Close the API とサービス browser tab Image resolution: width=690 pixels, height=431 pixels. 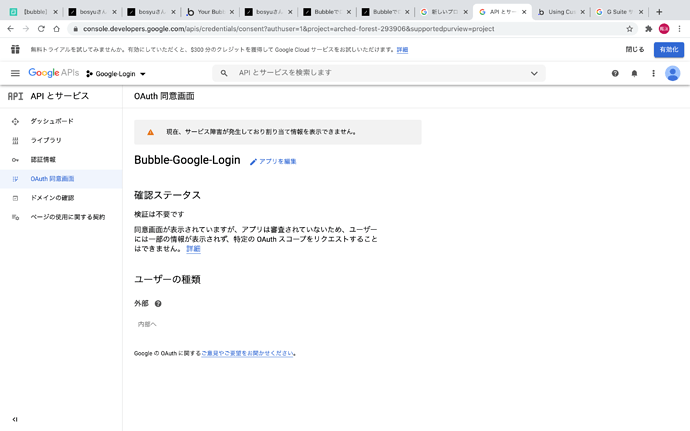click(x=524, y=12)
